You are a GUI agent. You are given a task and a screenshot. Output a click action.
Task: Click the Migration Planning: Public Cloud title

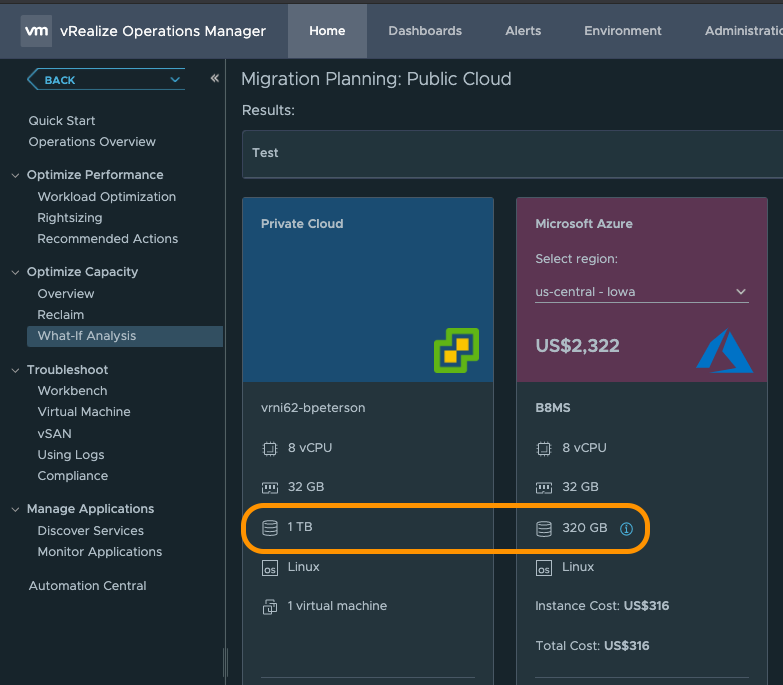pos(376,79)
